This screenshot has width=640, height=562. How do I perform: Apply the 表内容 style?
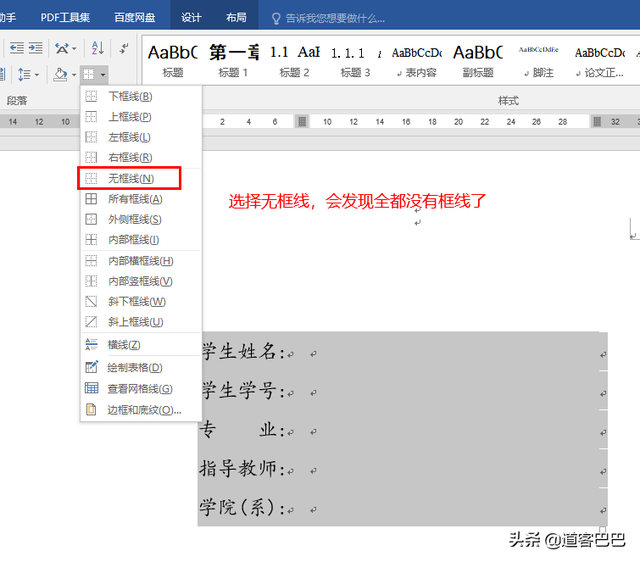(x=416, y=61)
